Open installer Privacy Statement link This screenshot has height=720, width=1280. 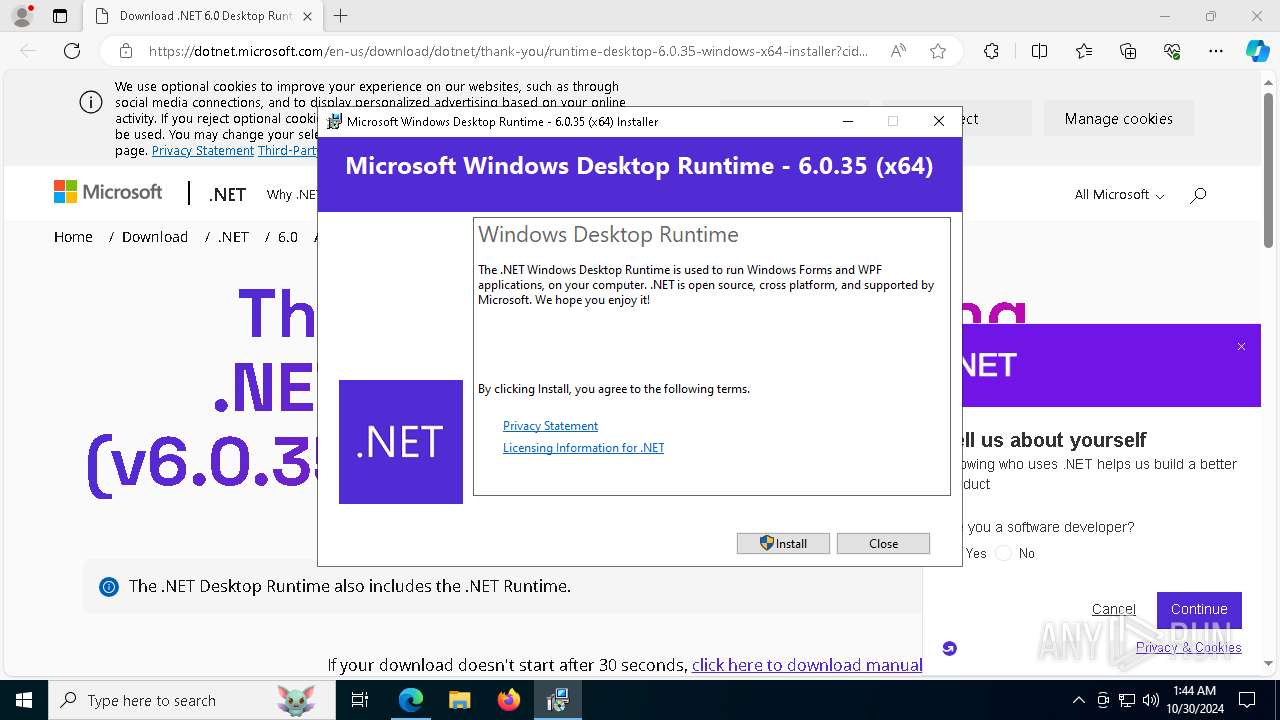coord(550,425)
